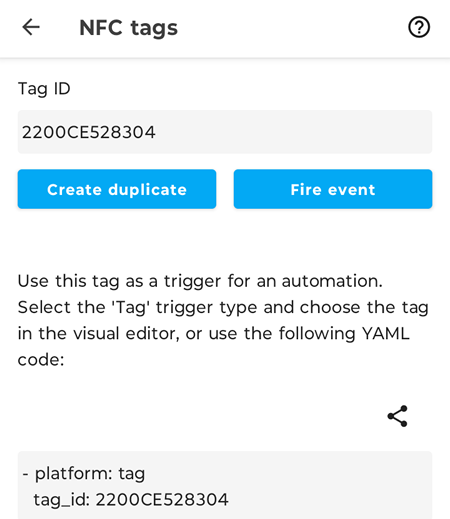Click empty space below the buttons
The image size is (450, 519).
(225, 238)
